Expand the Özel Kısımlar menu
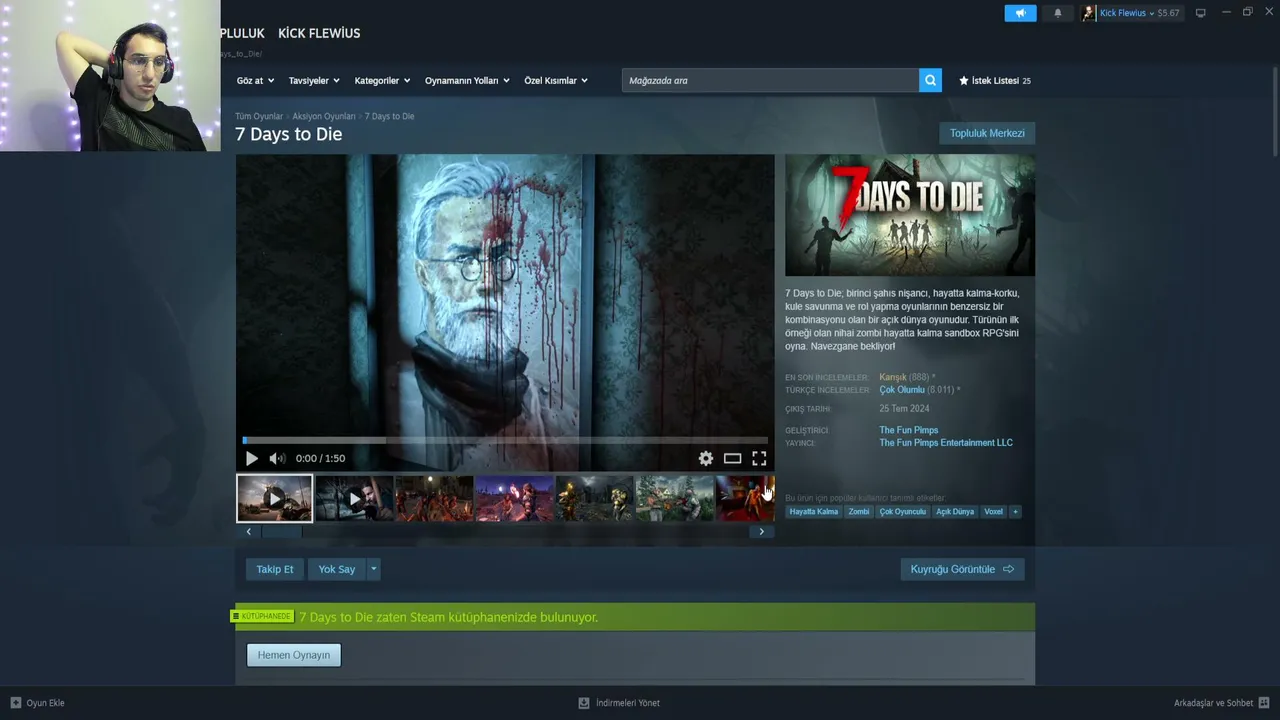 (x=556, y=80)
